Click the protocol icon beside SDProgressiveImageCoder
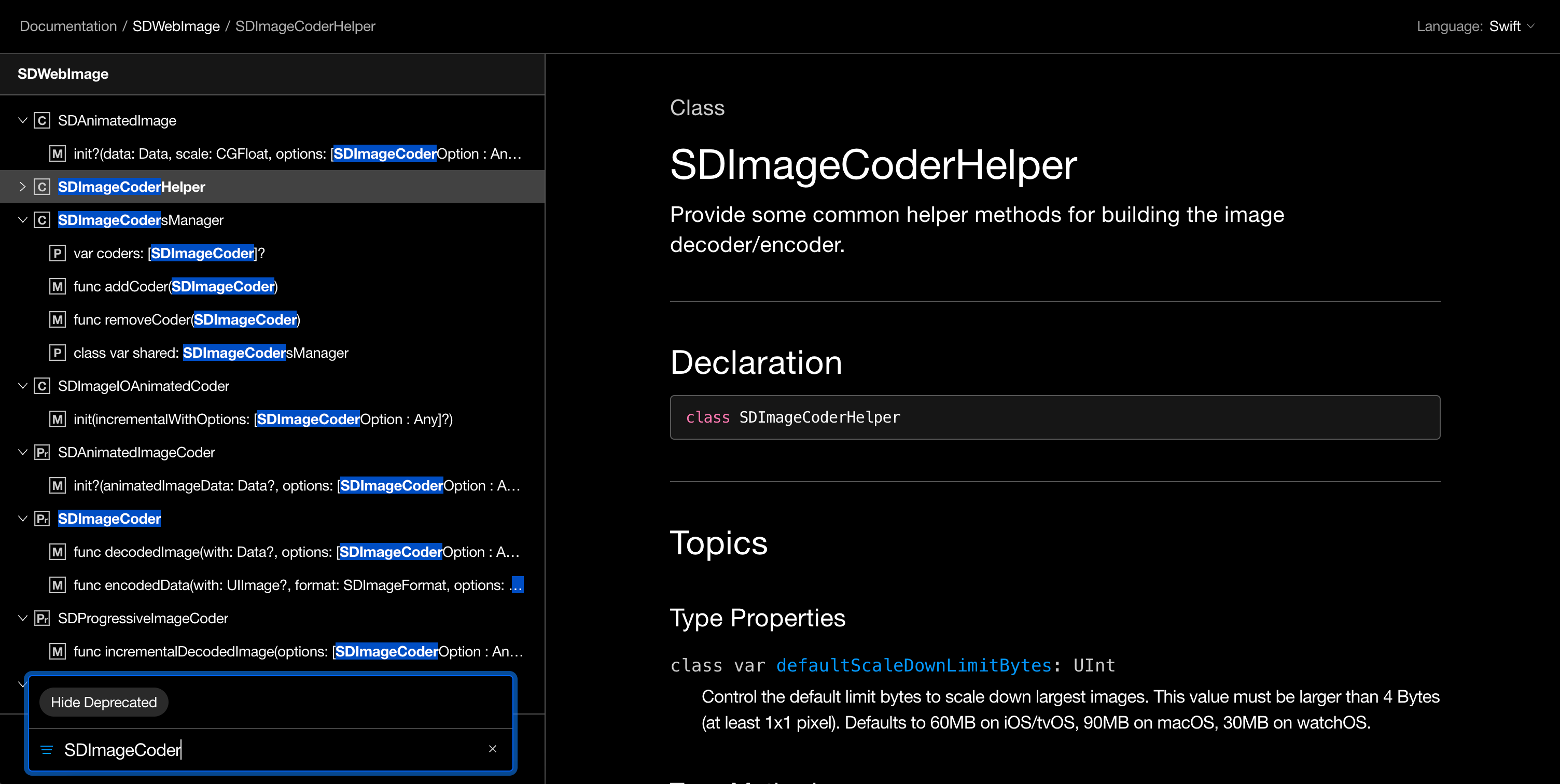 tap(41, 618)
